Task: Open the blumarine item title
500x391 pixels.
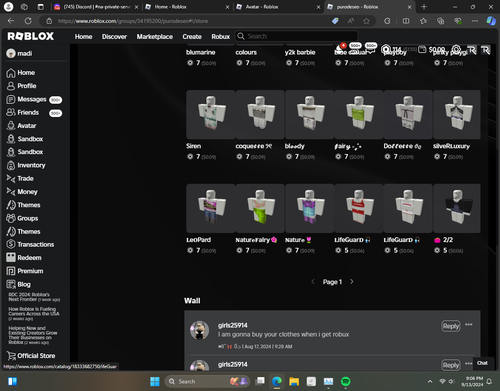Action: [201, 52]
